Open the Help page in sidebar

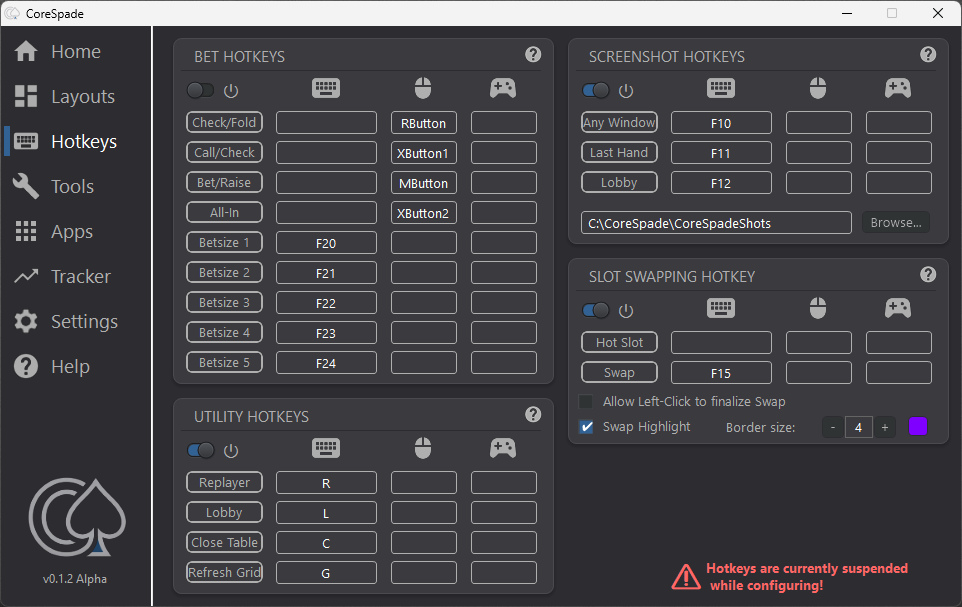coord(52,366)
